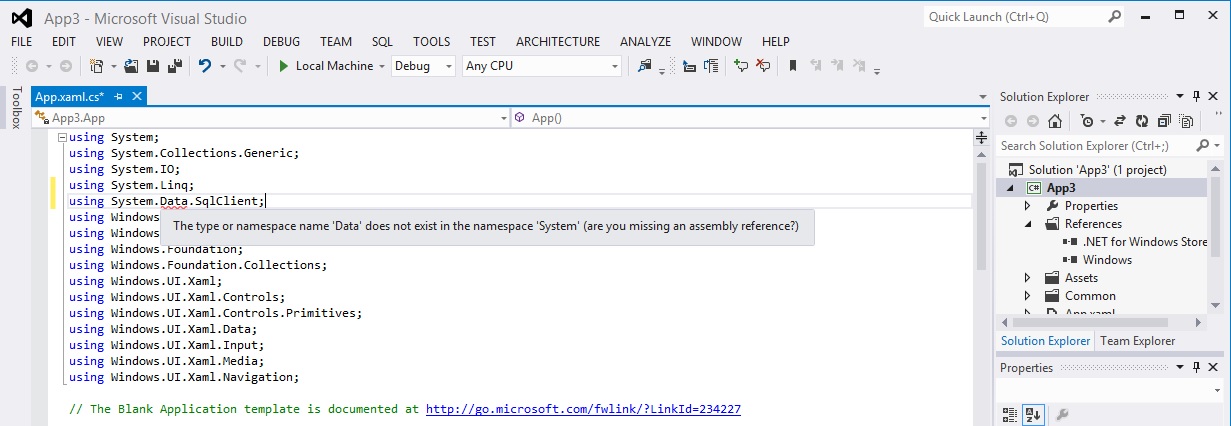The width and height of the screenshot is (1231, 426).
Task: Click the New Project toolbar icon
Action: 96,66
